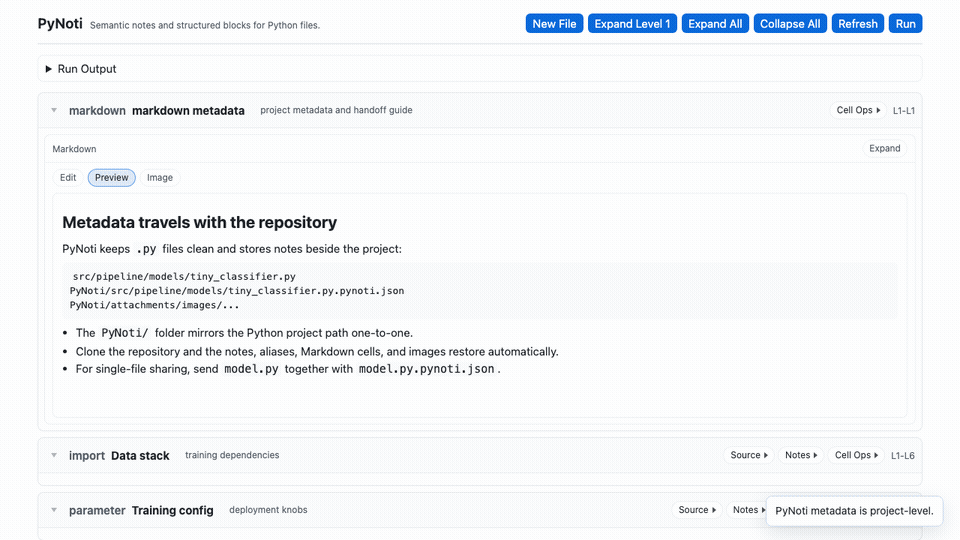
Task: Click the L1-L1 line range label
Action: tap(904, 111)
